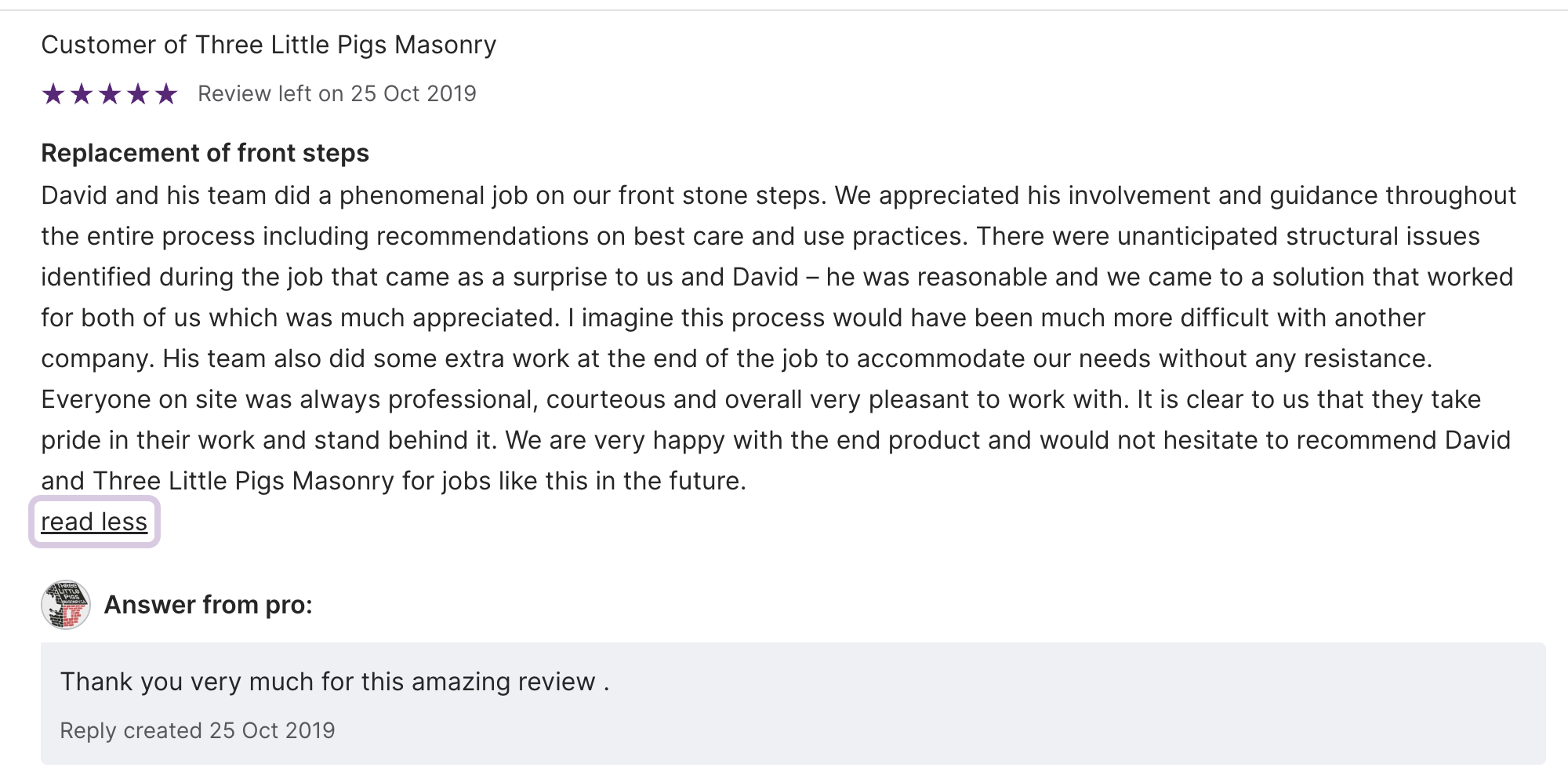This screenshot has width=1568, height=775.
Task: Click the line starting the entire process including
Action: click(760, 236)
